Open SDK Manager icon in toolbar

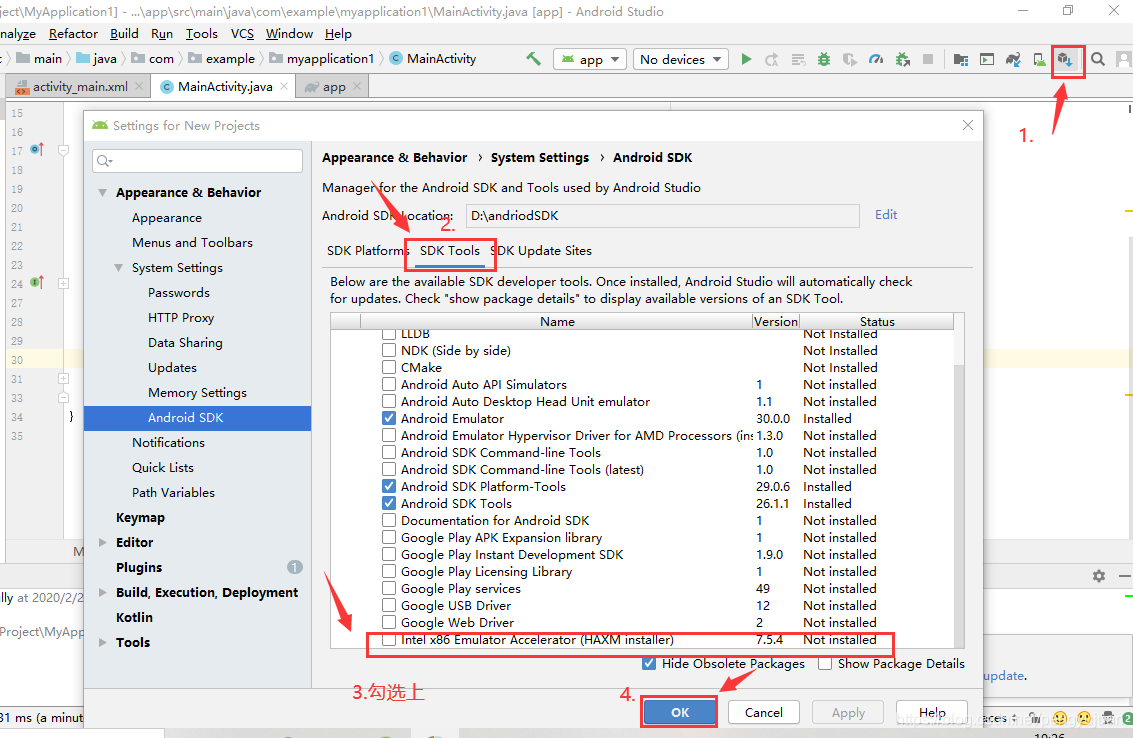coord(1065,59)
